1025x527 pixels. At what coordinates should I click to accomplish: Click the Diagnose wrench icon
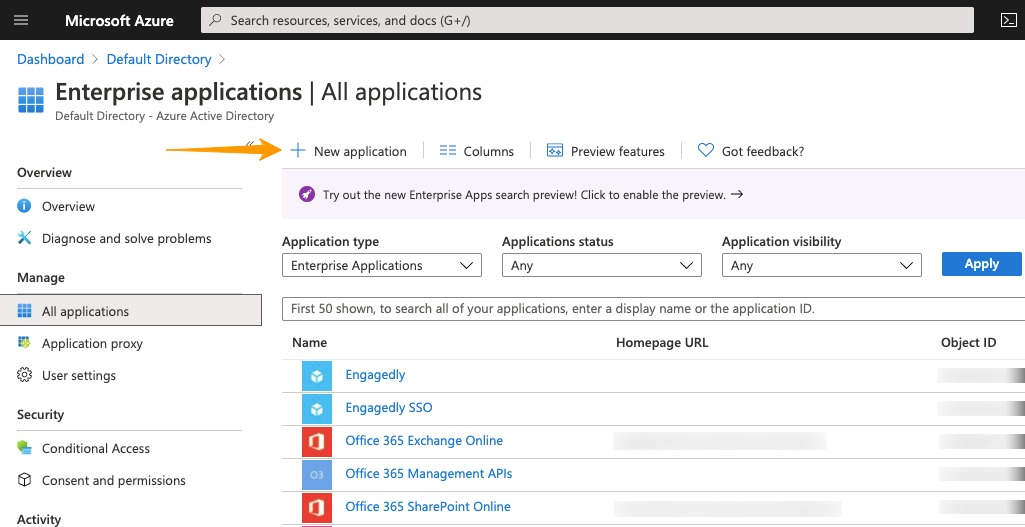click(x=24, y=238)
